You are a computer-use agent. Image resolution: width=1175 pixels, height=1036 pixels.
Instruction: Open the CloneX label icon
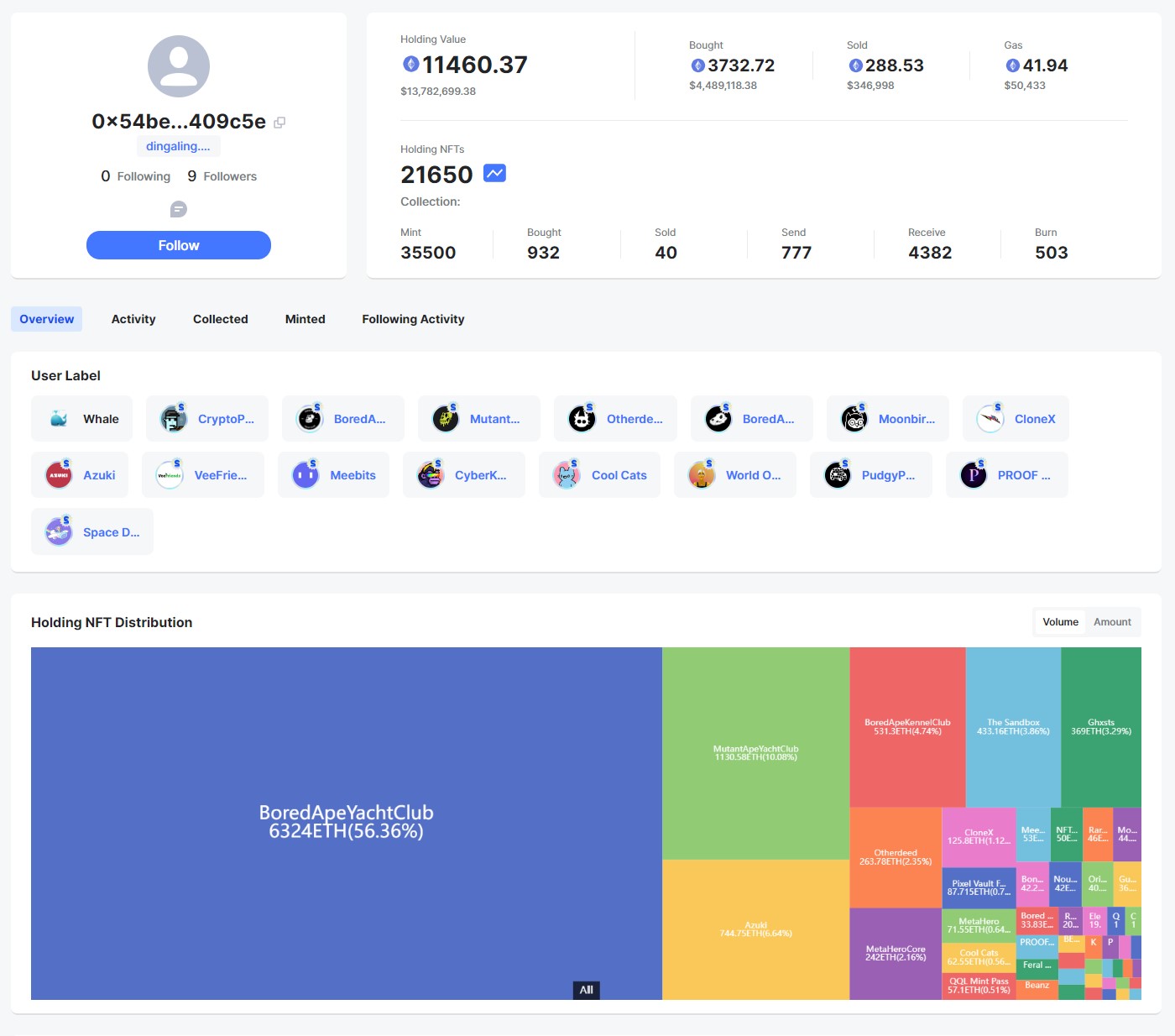(990, 419)
